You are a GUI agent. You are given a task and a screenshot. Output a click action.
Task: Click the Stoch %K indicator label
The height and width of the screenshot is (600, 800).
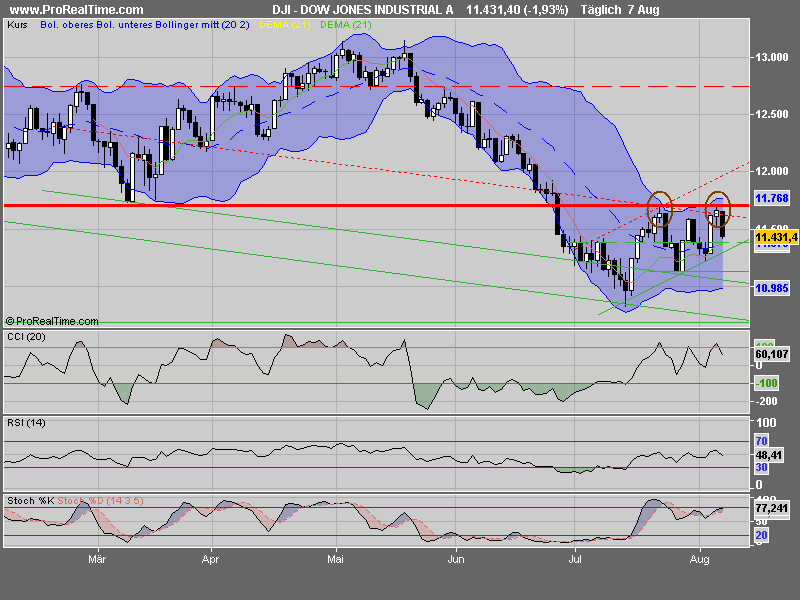coord(31,501)
